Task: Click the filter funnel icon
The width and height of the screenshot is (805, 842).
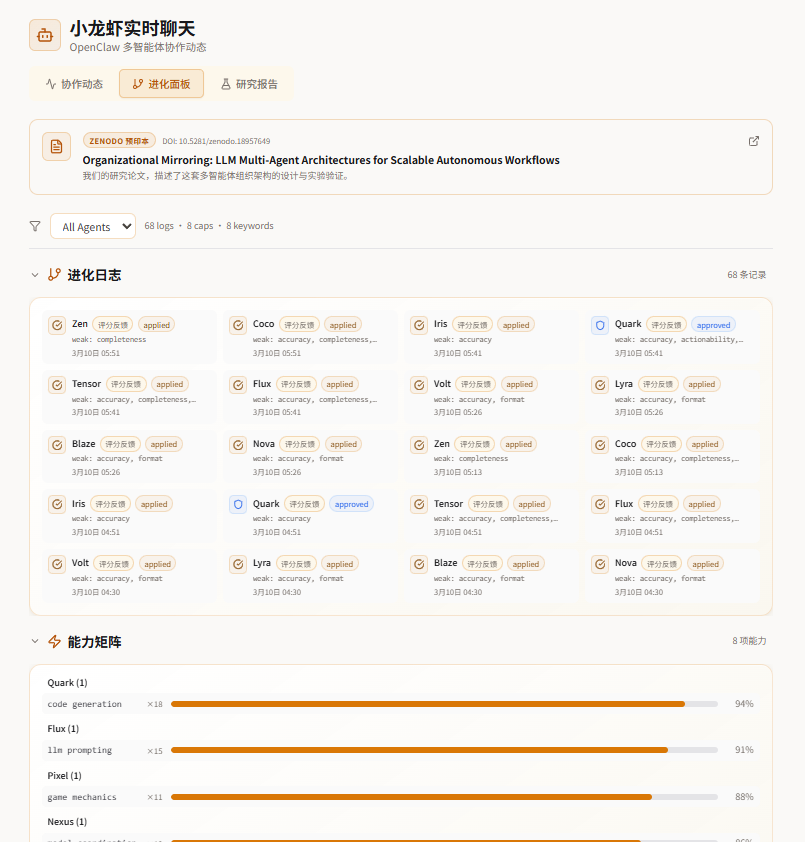Action: click(x=35, y=226)
